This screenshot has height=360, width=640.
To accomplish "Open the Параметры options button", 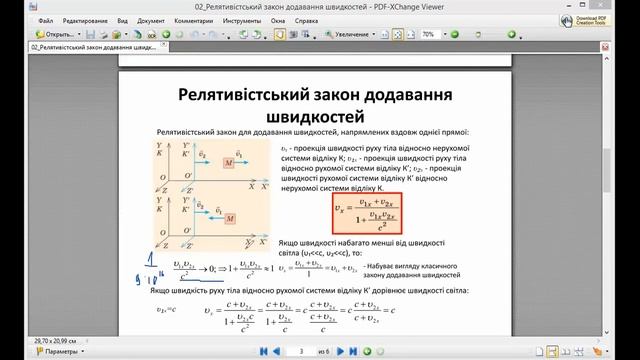I will (x=60, y=351).
